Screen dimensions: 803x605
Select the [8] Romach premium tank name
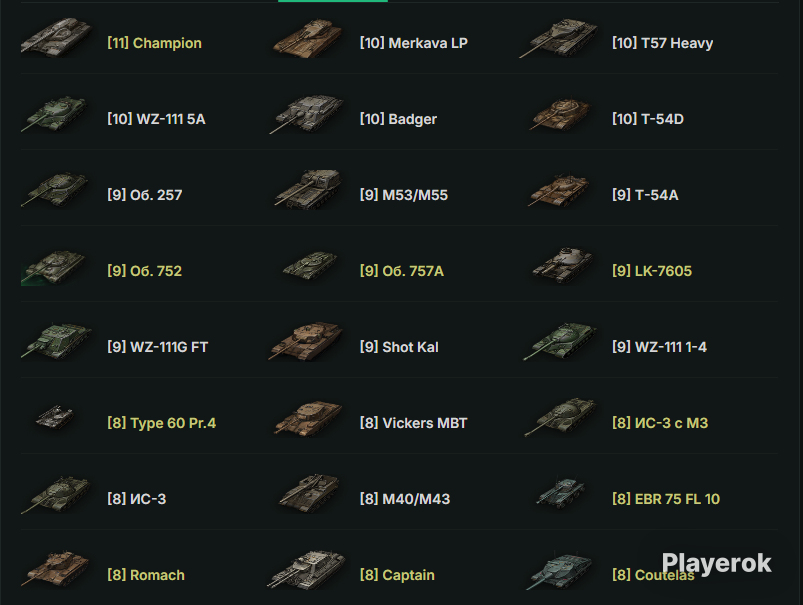pyautogui.click(x=145, y=575)
